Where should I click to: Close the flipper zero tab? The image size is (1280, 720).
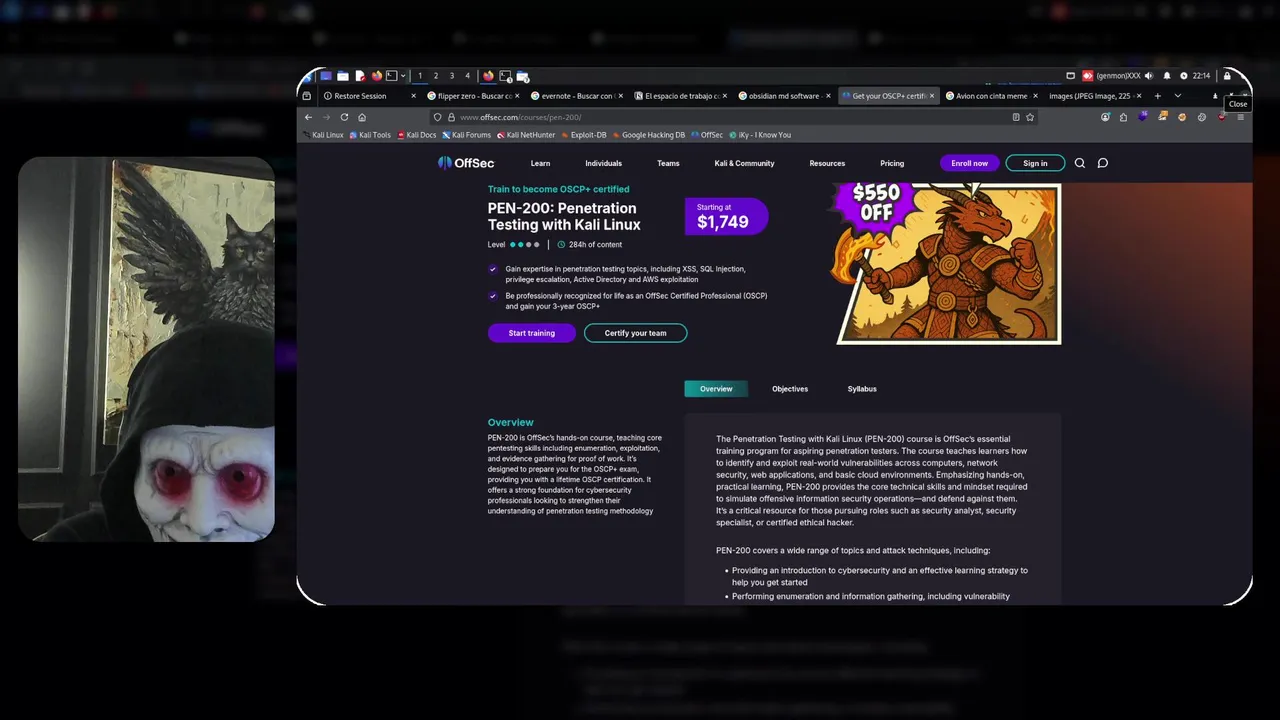[x=517, y=96]
